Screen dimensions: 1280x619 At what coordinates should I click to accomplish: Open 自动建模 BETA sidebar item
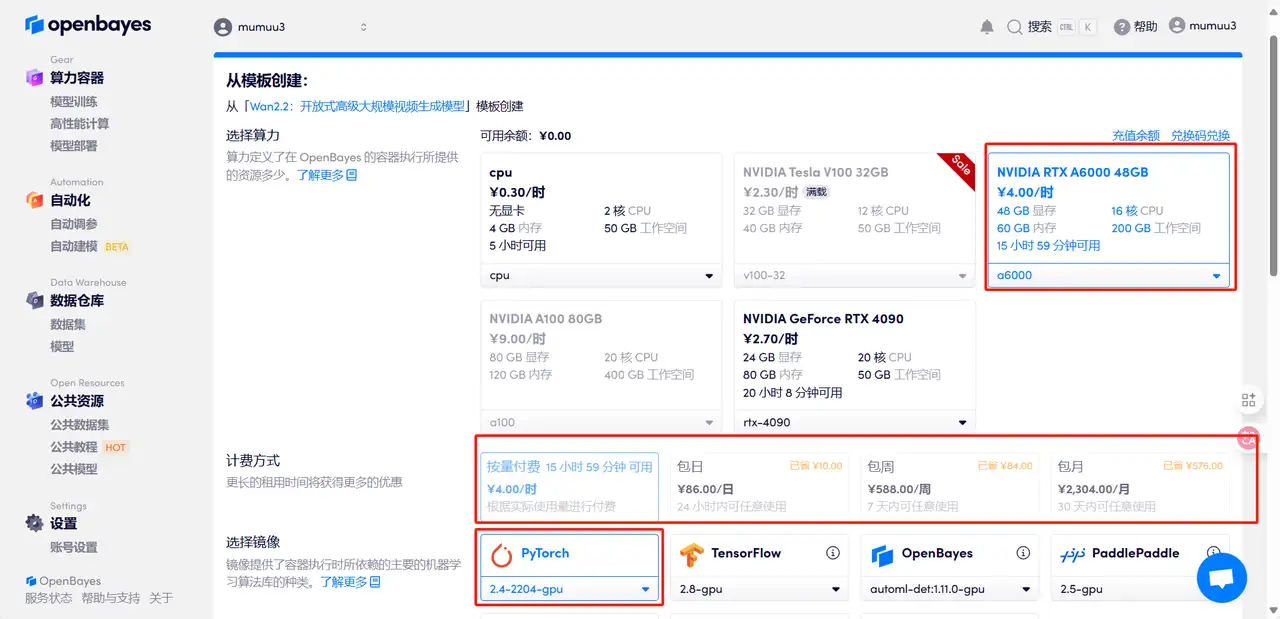[90, 246]
